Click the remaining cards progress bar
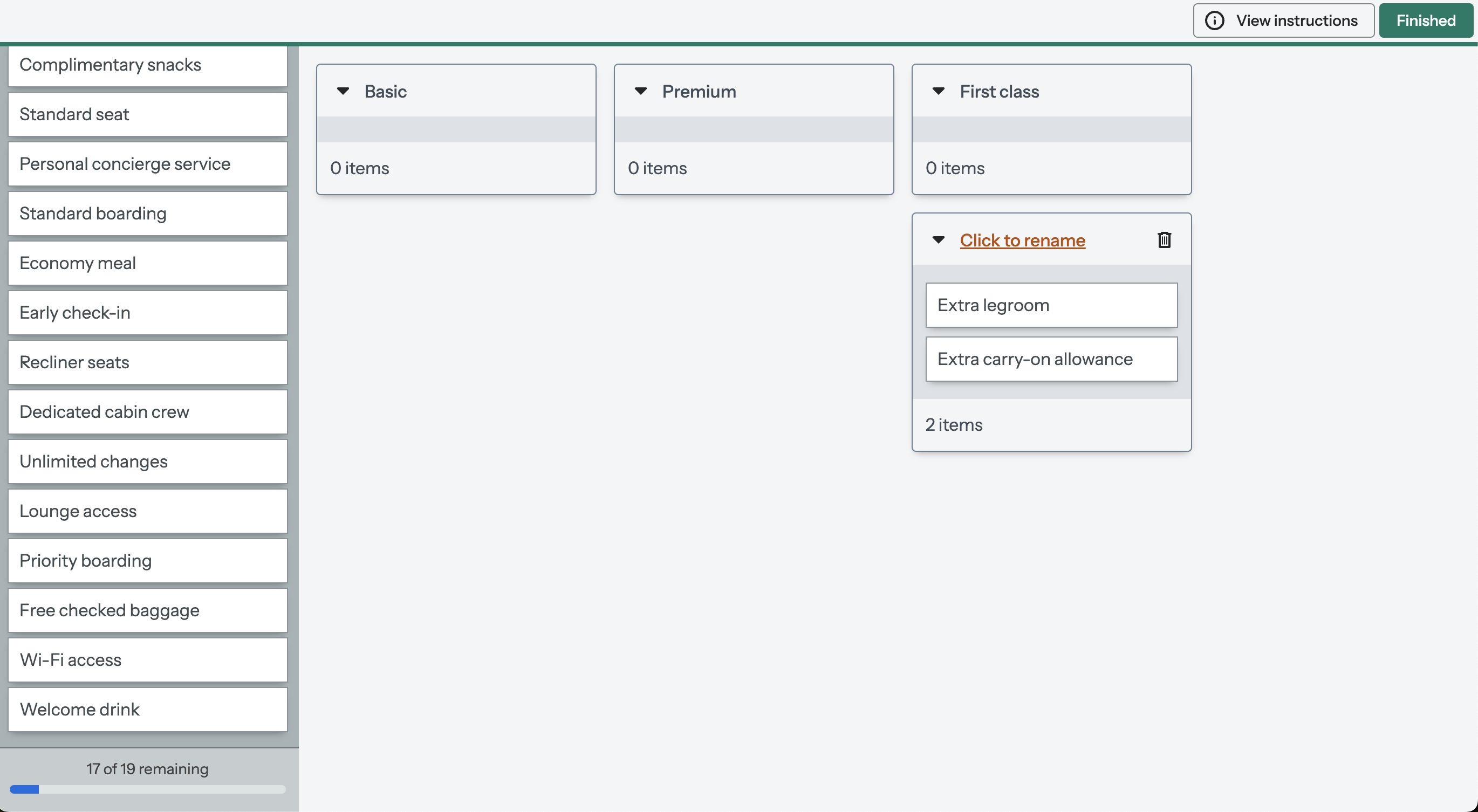Image resolution: width=1478 pixels, height=812 pixels. tap(147, 790)
